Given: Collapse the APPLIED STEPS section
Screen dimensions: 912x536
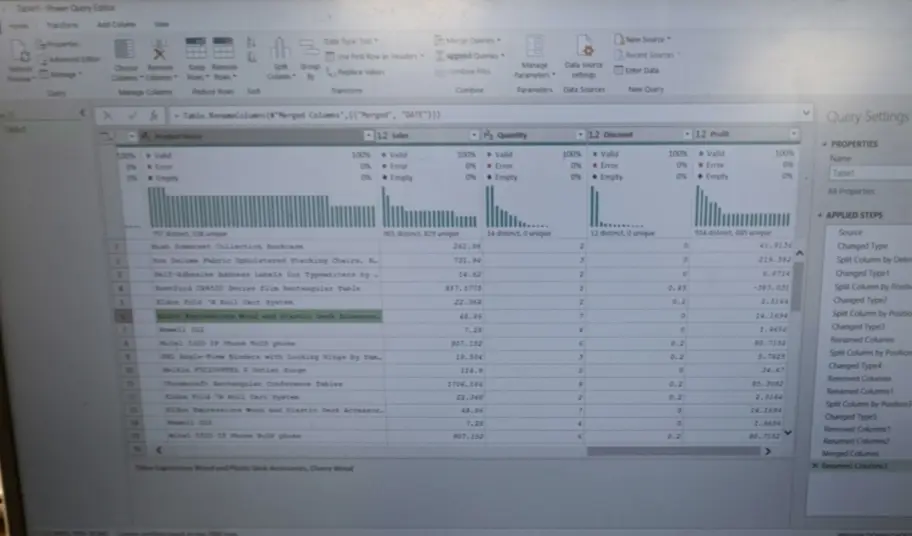Looking at the screenshot, I should (820, 215).
